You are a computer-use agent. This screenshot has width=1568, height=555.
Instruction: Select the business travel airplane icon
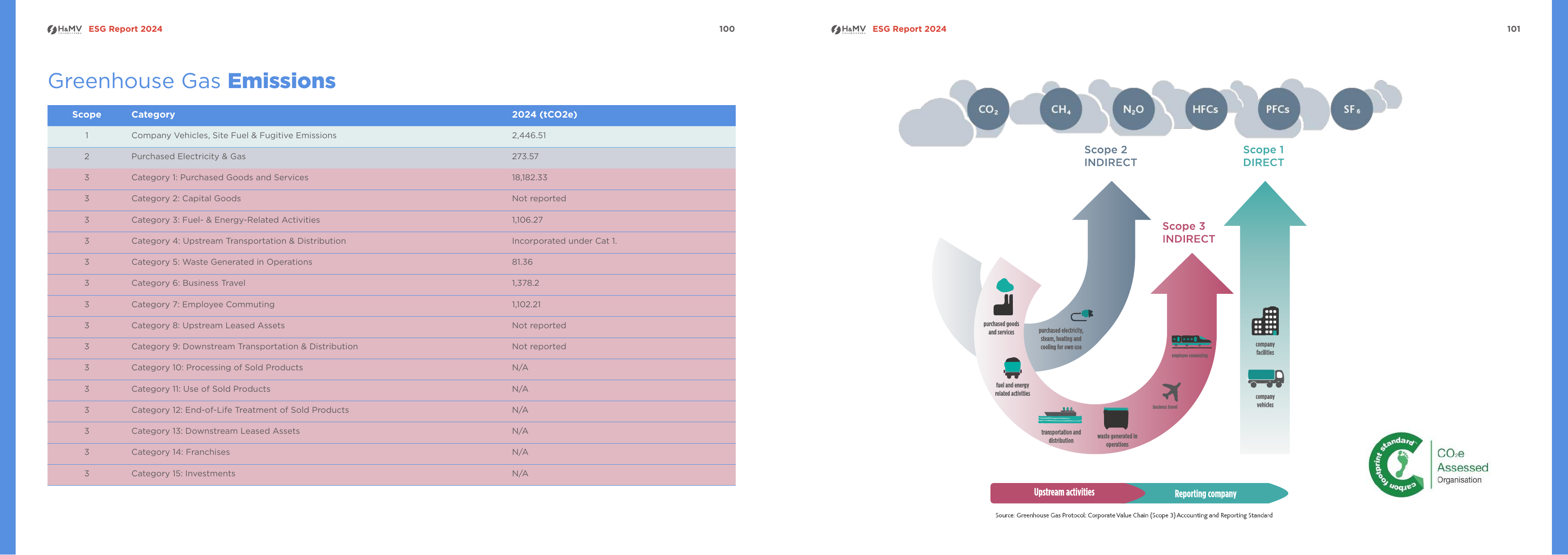coord(1171,391)
